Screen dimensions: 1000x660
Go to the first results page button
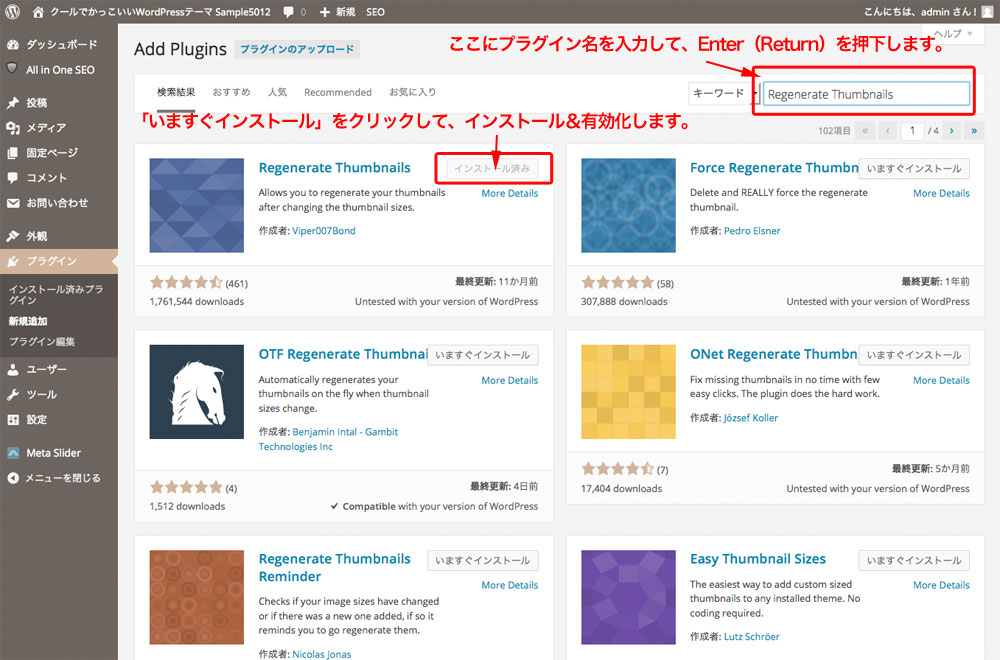[x=865, y=131]
